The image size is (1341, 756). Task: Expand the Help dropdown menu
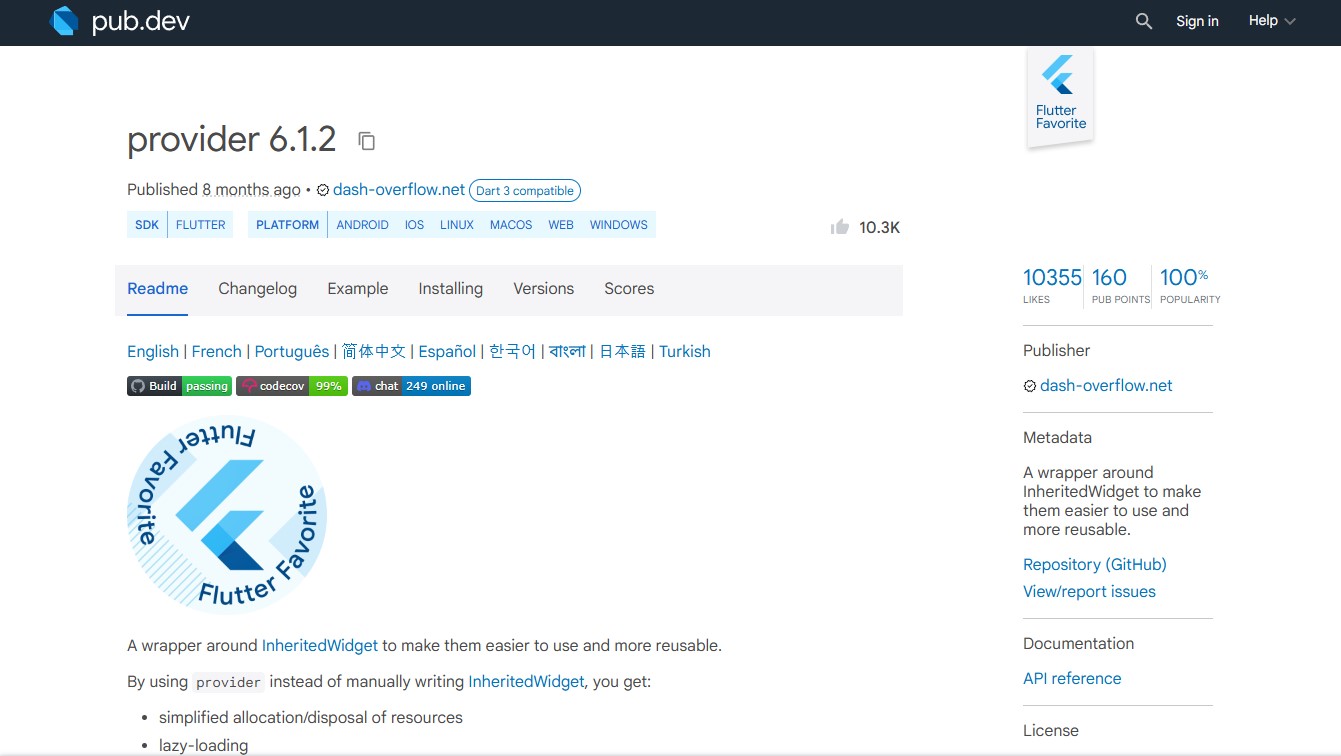(x=1272, y=21)
